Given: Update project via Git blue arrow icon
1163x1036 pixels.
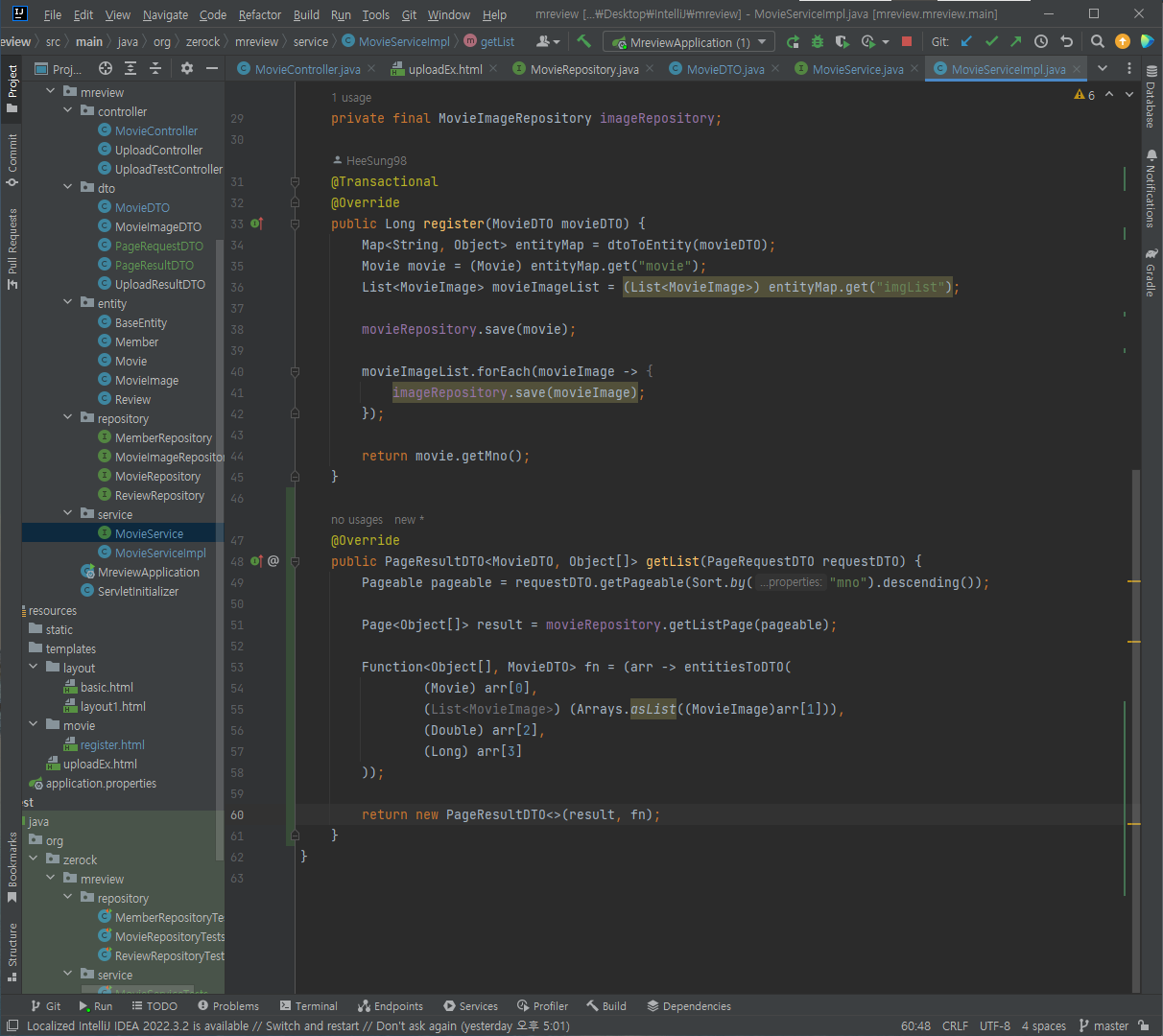Looking at the screenshot, I should coord(966,41).
